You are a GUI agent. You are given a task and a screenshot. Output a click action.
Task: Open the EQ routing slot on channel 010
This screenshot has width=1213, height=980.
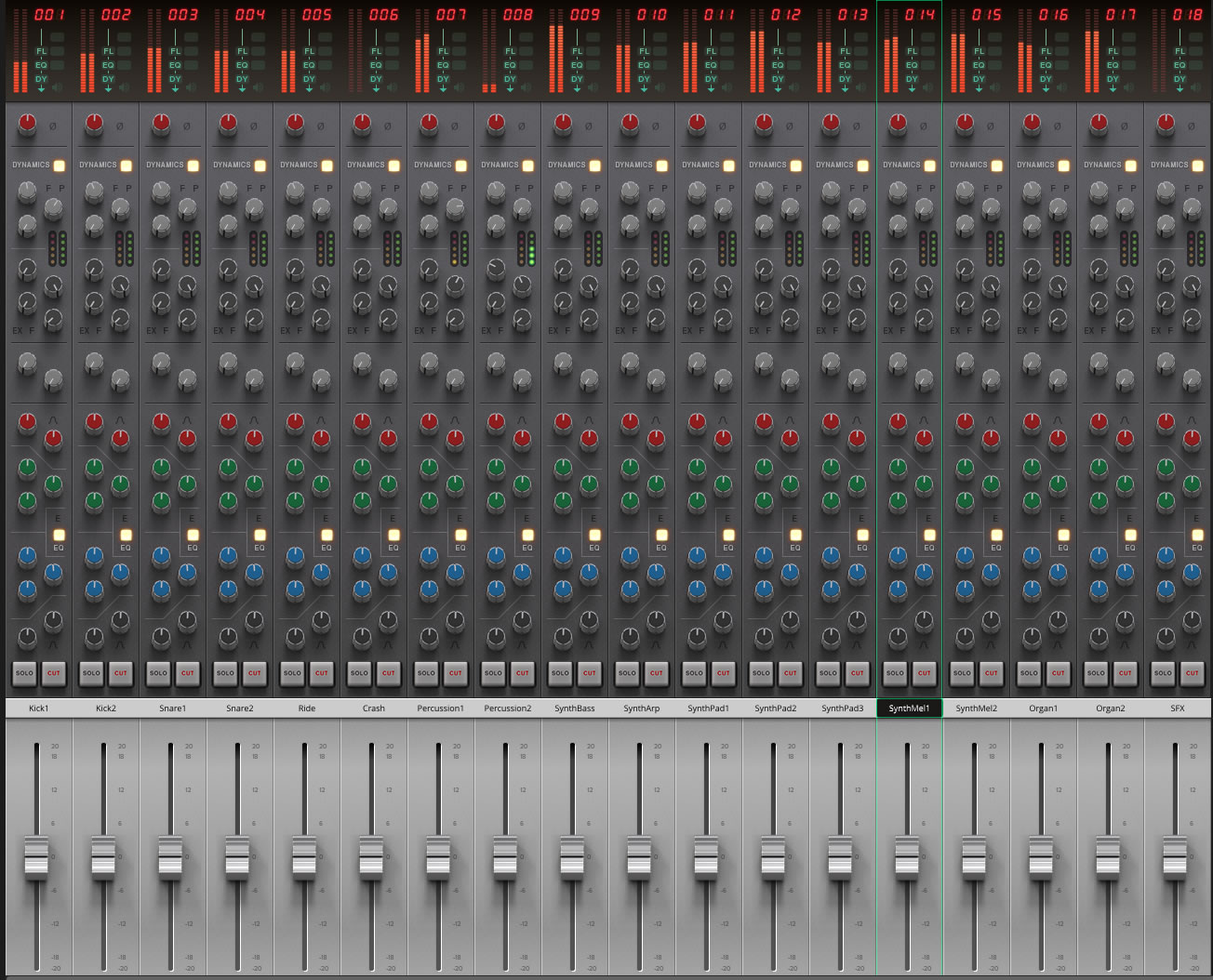coord(644,65)
